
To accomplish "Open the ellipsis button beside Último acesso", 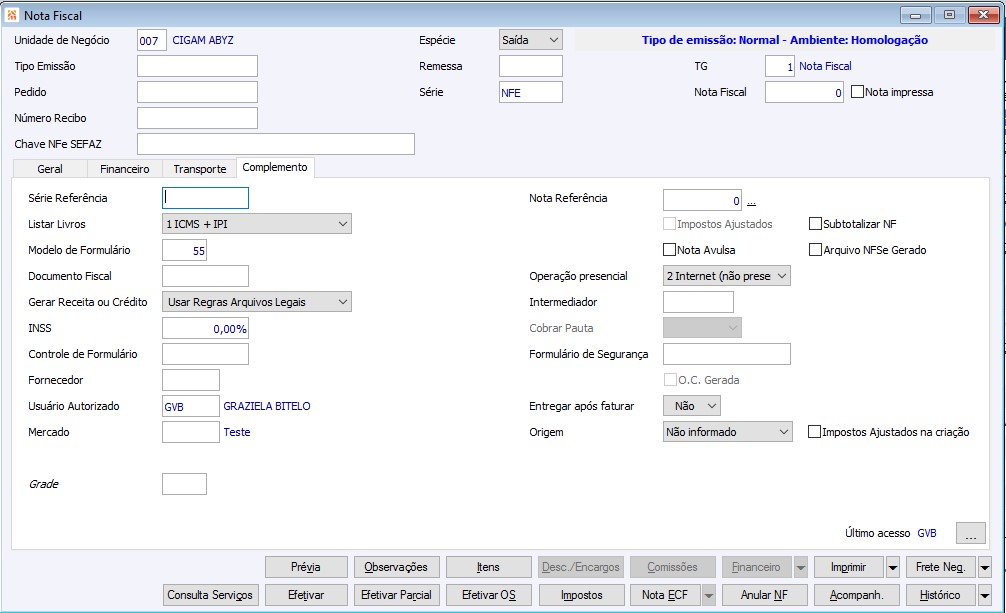I will [971, 533].
